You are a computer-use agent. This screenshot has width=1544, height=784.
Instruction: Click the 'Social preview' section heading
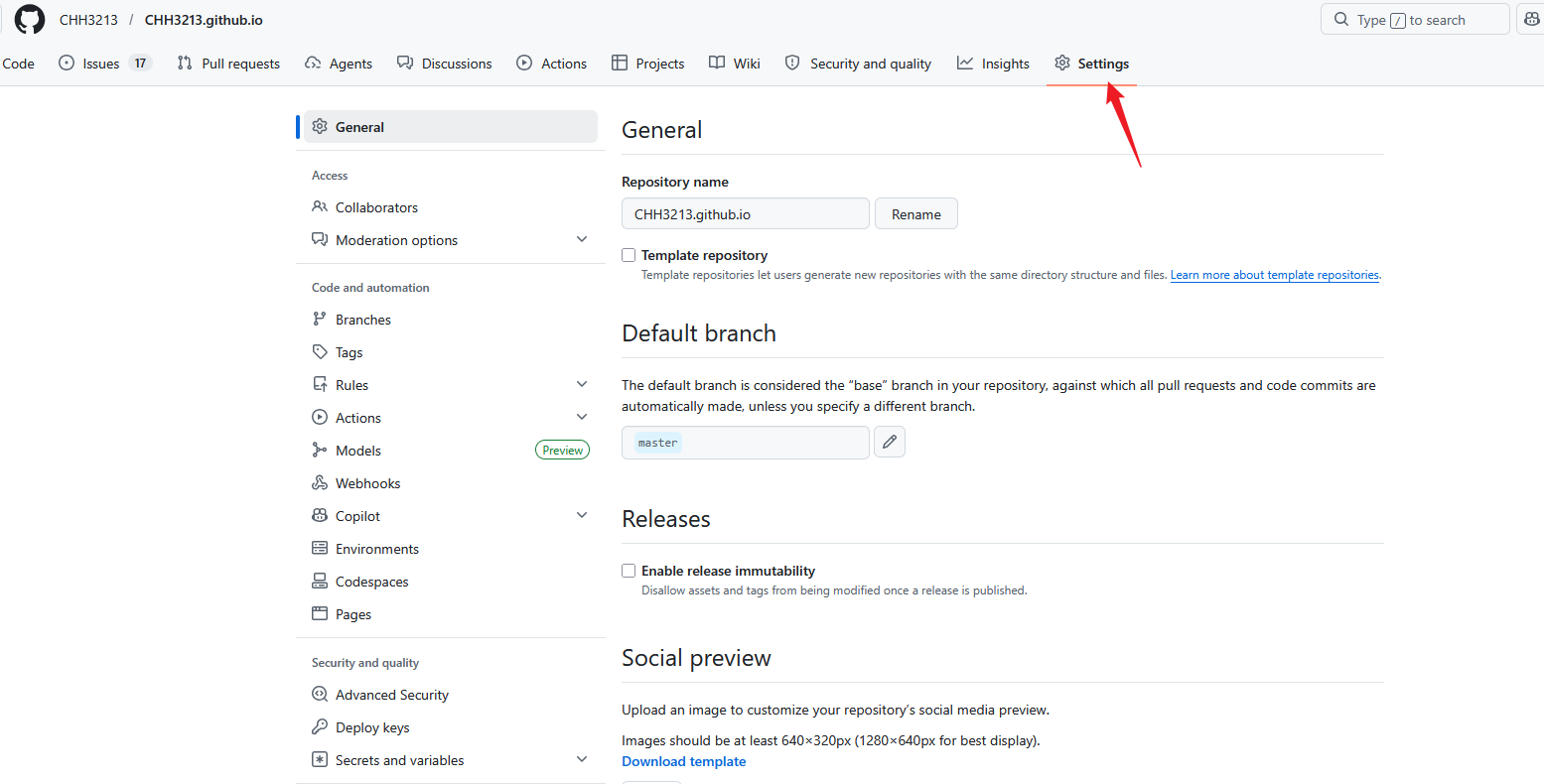[696, 658]
